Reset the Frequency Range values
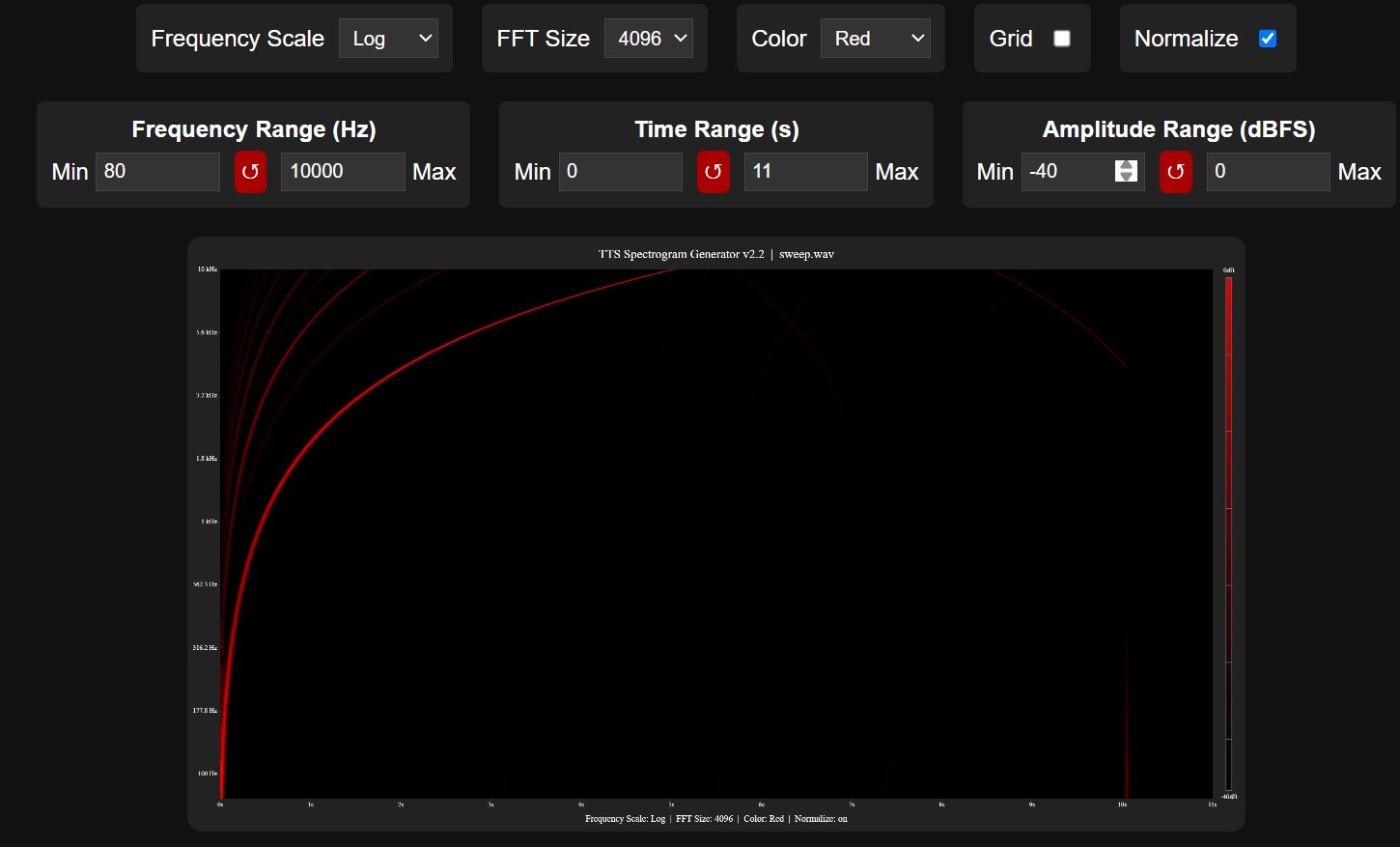1400x847 pixels. pos(250,172)
